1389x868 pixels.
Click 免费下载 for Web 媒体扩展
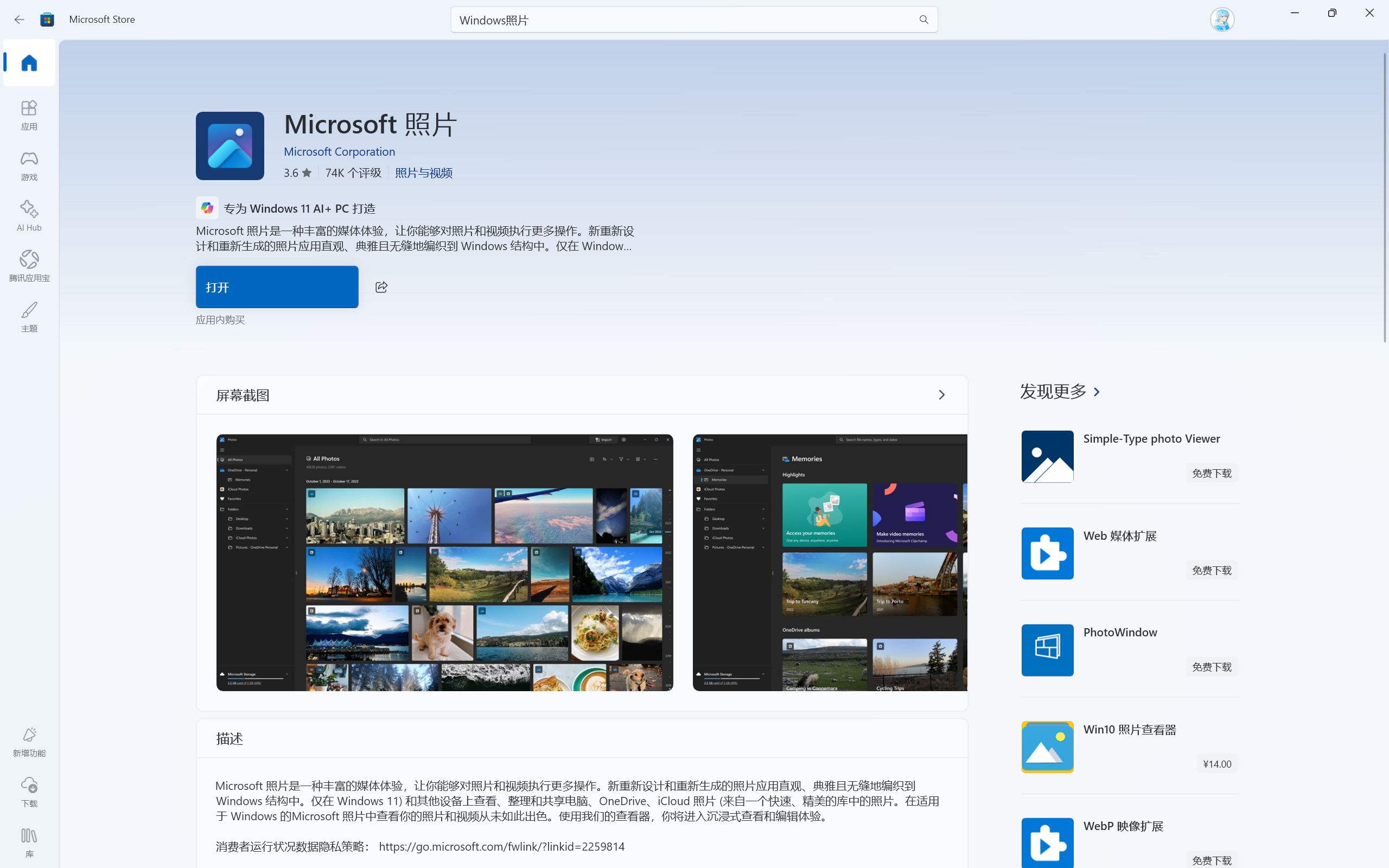point(1211,570)
